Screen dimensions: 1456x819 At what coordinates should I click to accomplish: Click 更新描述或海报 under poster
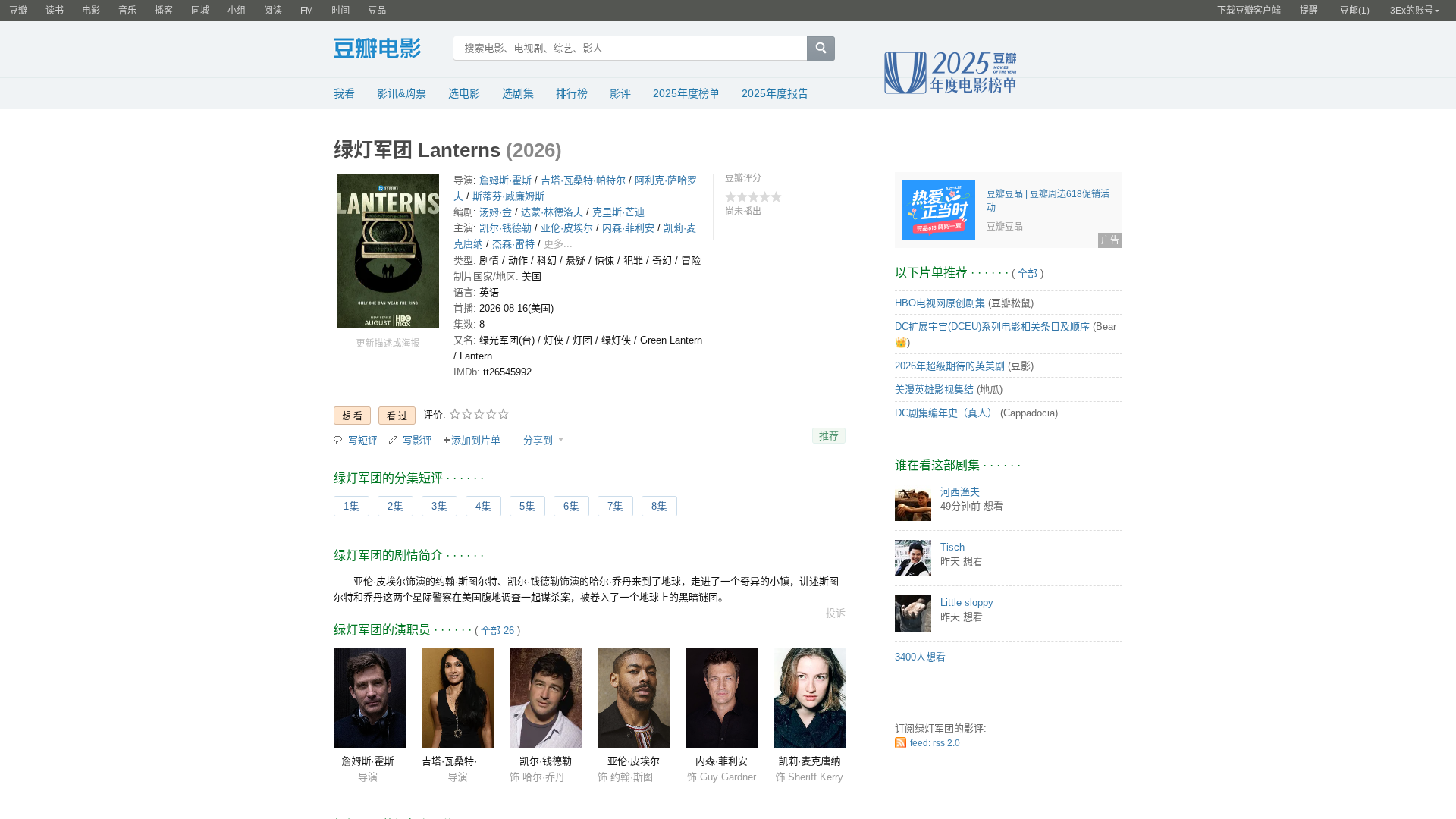click(x=388, y=344)
